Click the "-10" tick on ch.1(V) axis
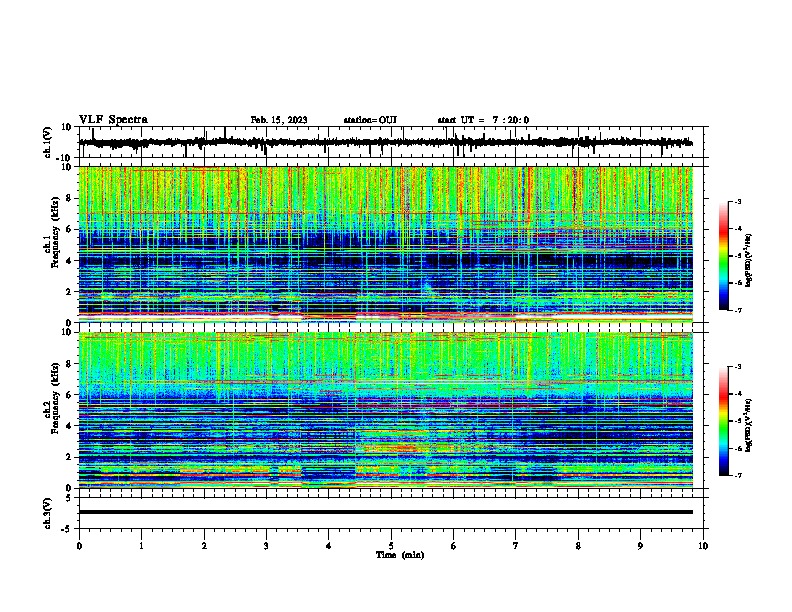The height and width of the screenshot is (612, 792). (x=65, y=158)
